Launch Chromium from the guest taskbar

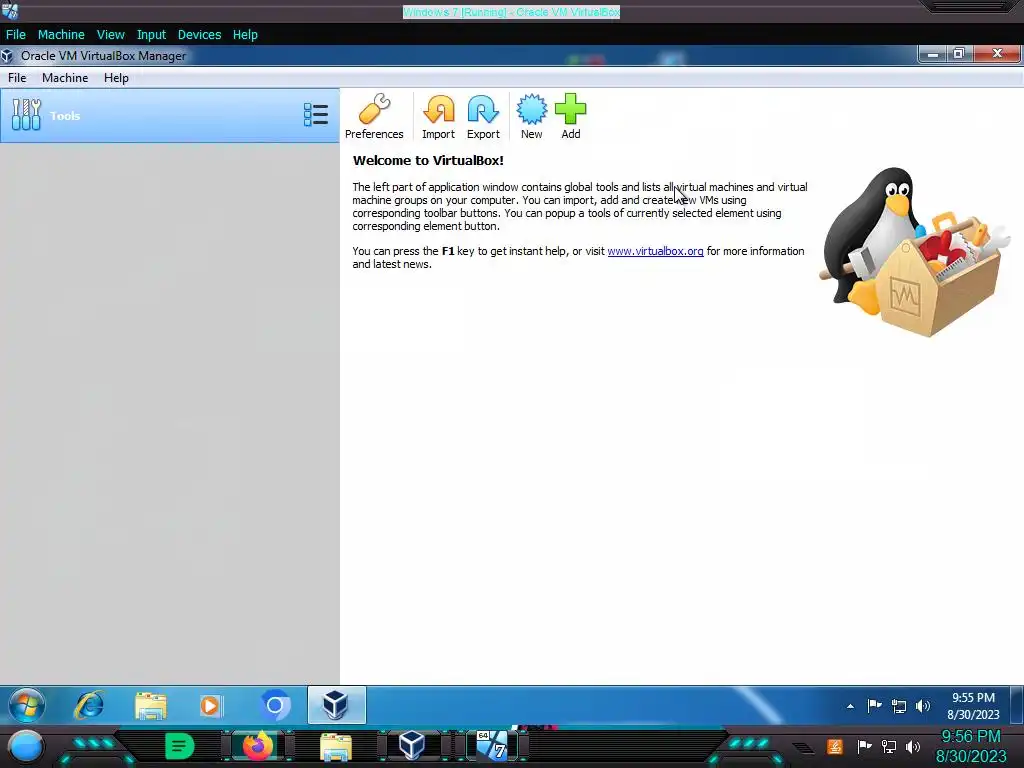tap(275, 706)
